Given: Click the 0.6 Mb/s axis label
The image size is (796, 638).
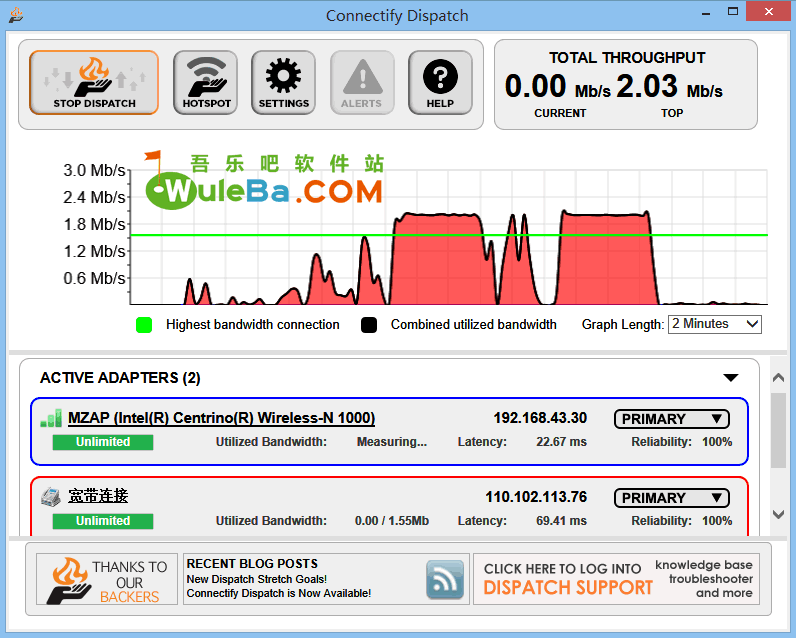Looking at the screenshot, I should 94,278.
